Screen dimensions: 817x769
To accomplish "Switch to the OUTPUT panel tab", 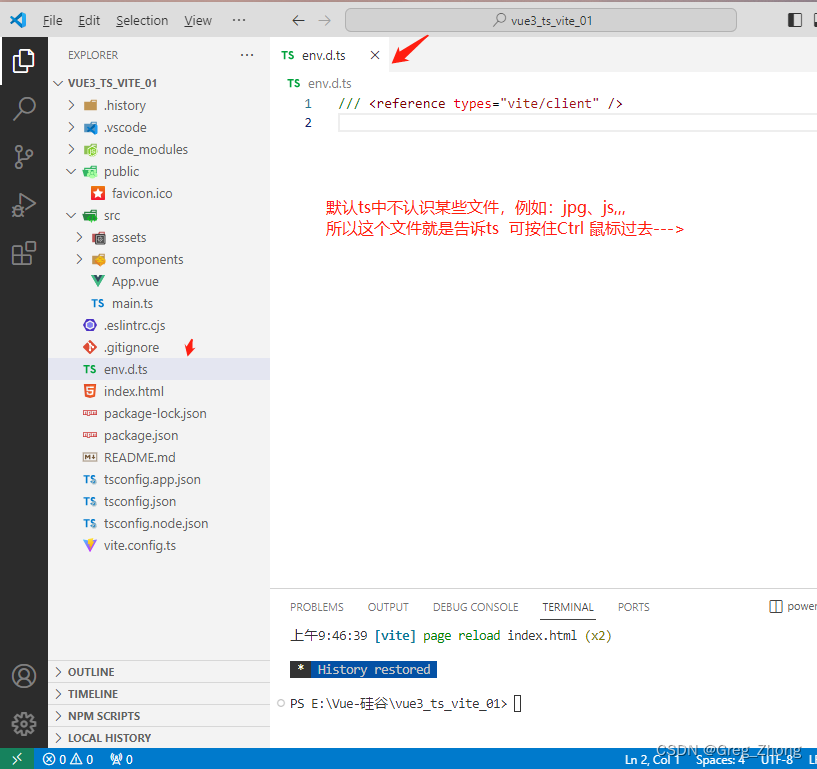I will click(x=388, y=607).
